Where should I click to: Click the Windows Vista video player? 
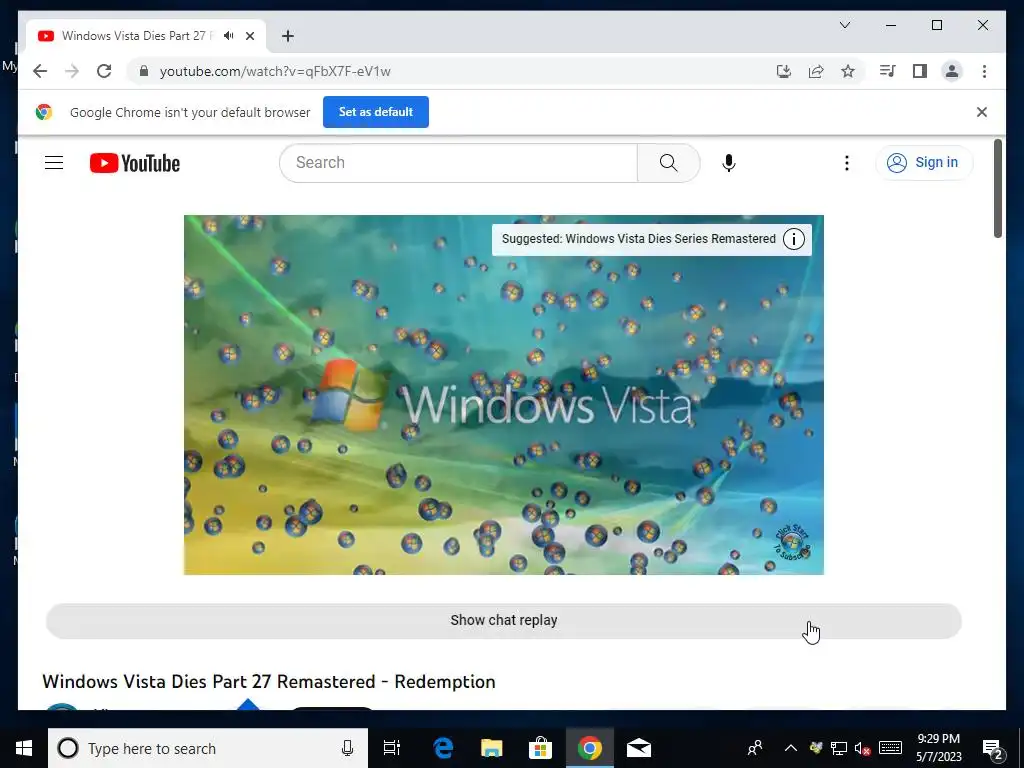click(x=504, y=394)
